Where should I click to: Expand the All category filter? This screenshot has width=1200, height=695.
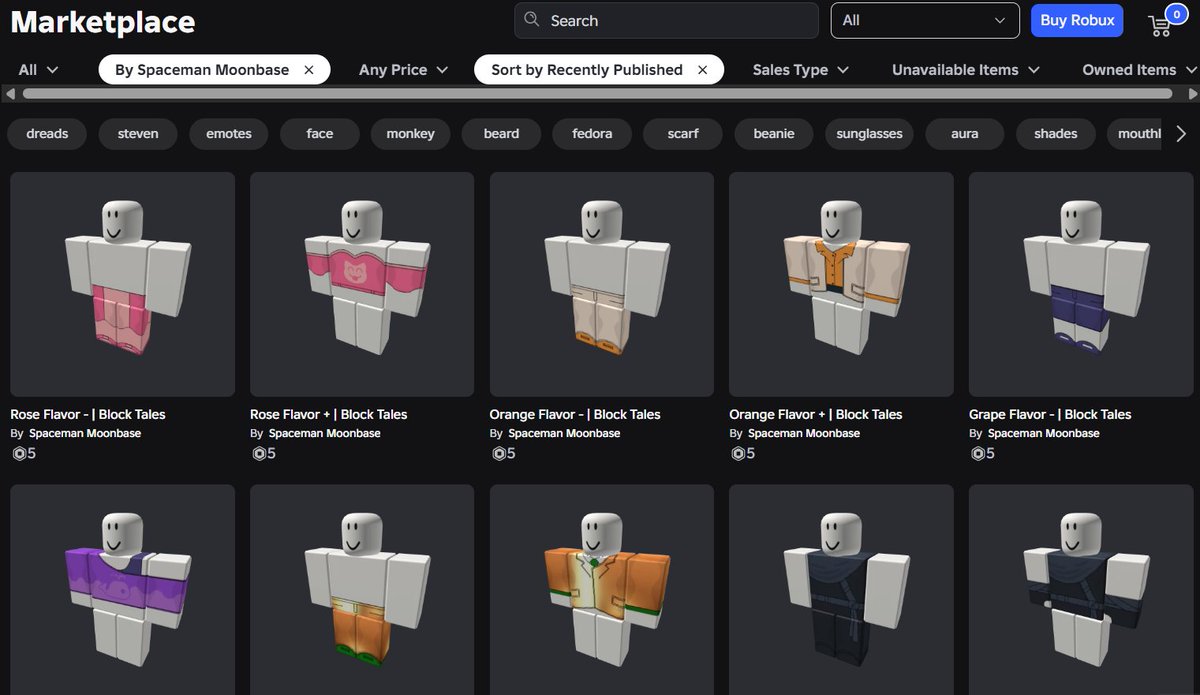point(38,70)
